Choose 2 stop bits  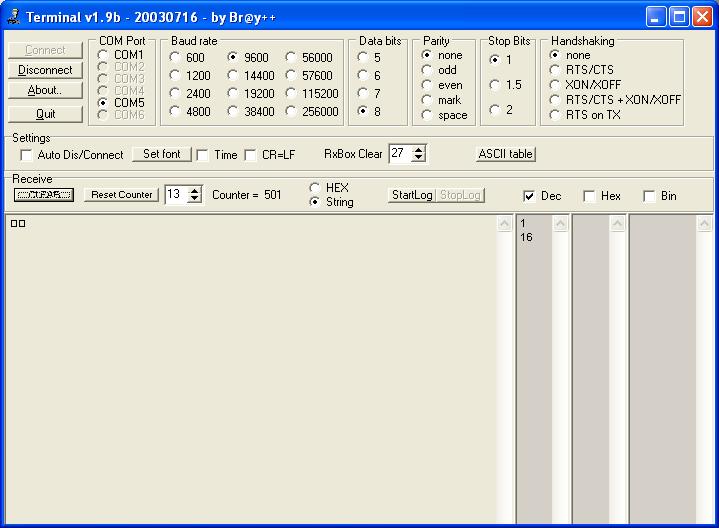click(495, 110)
